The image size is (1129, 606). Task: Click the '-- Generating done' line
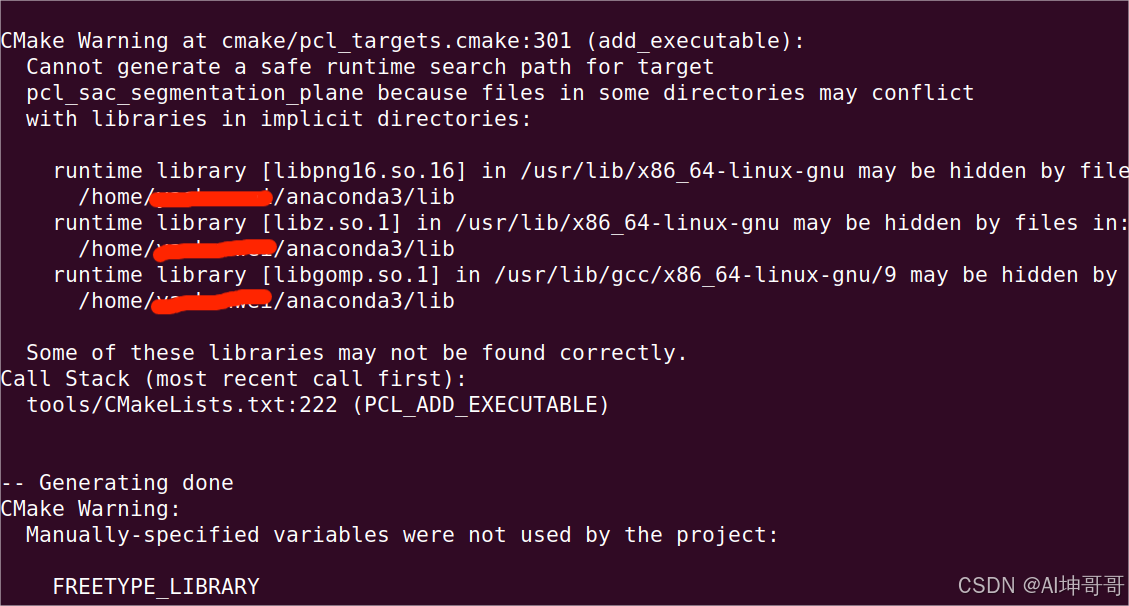[x=117, y=483]
